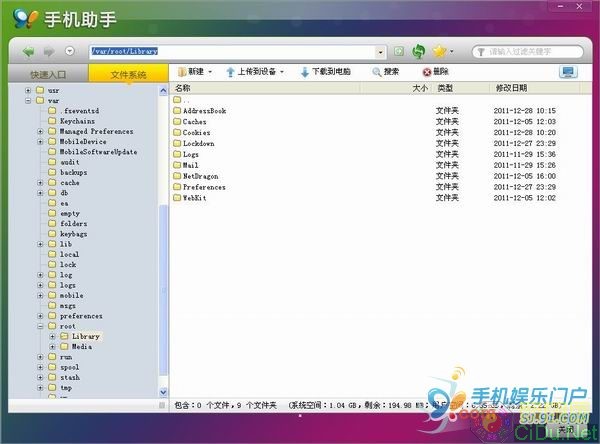Click the filter keyword search field
This screenshot has width=600, height=444.
[530, 51]
